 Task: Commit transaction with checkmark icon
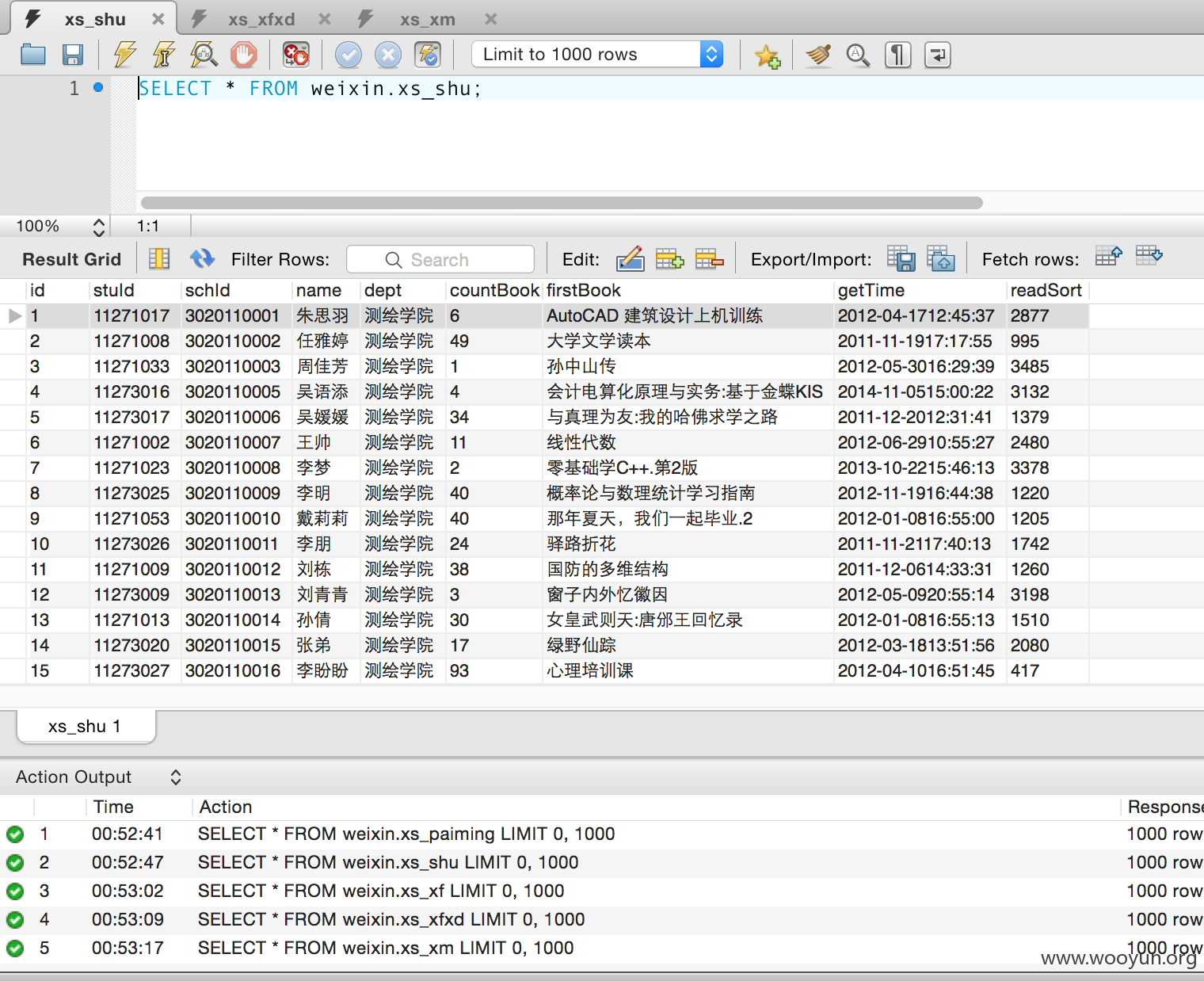(x=348, y=55)
